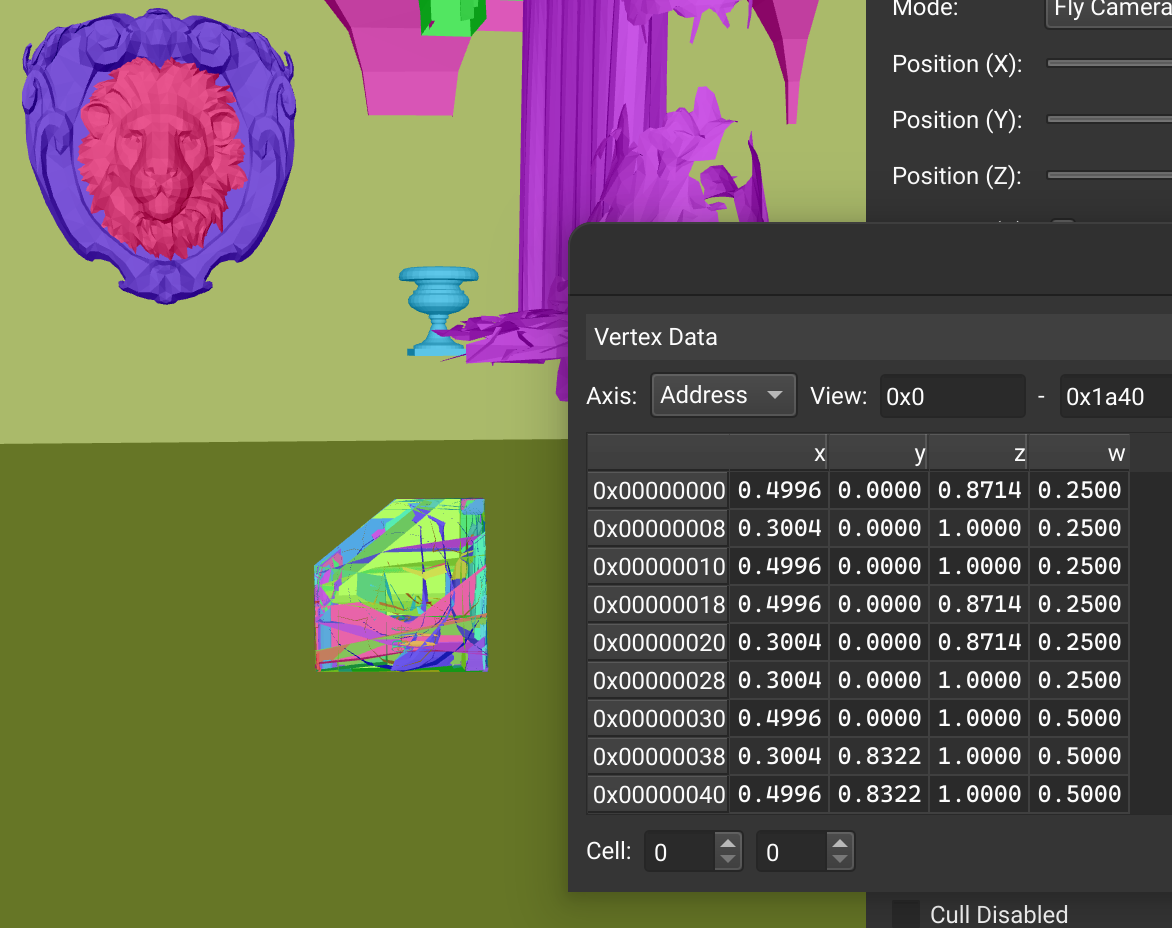Adjust the Position (Y) slider

[1109, 120]
